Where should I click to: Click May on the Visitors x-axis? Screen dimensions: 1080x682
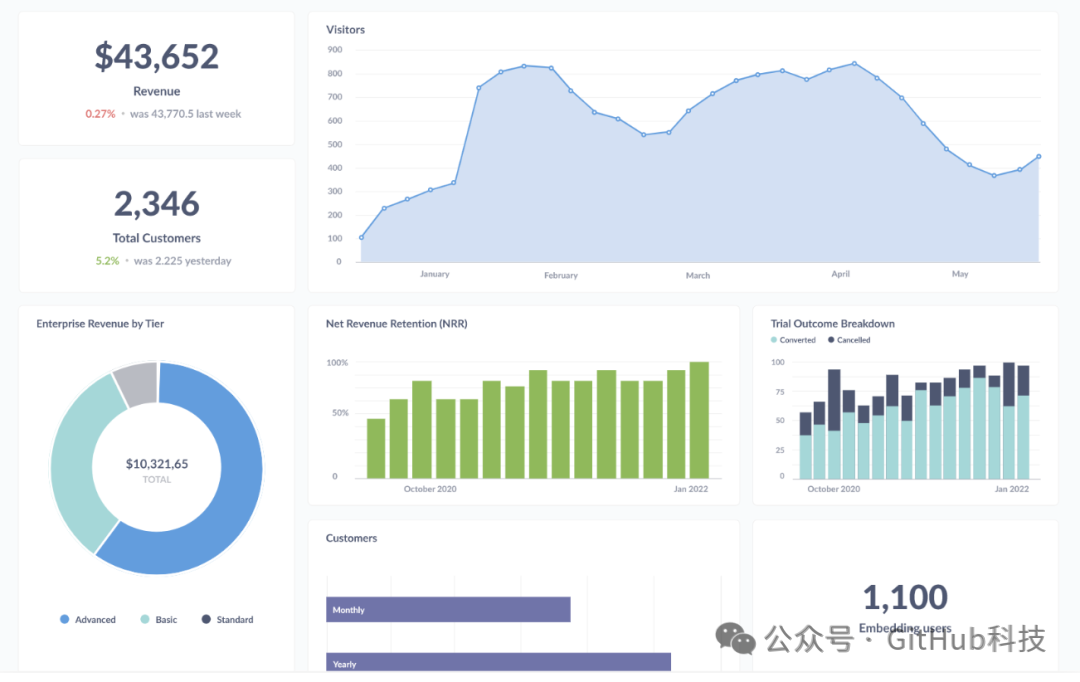coord(960,273)
